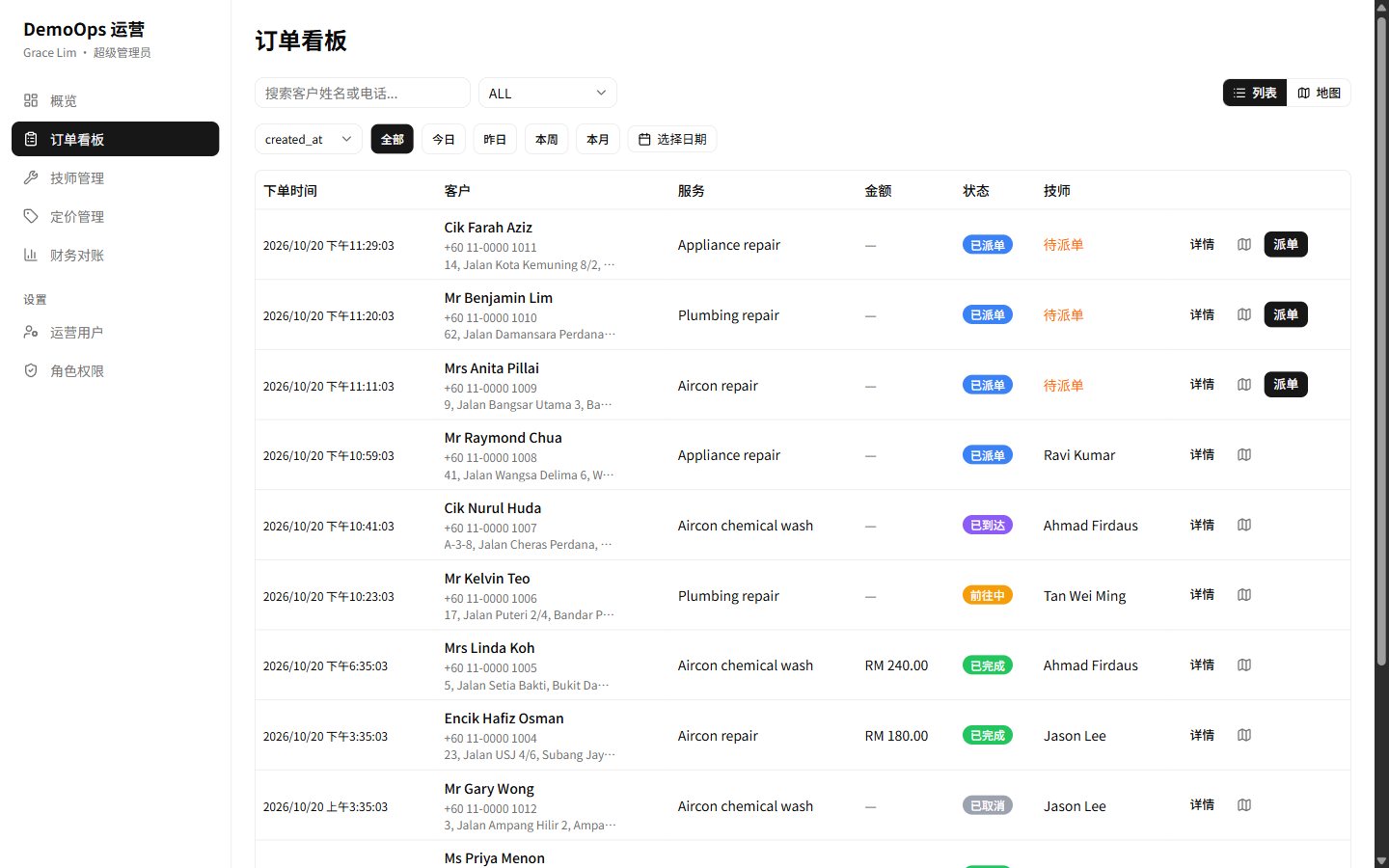Go to 技师管理 in the sidebar
This screenshot has width=1389, height=868.
pos(116,177)
